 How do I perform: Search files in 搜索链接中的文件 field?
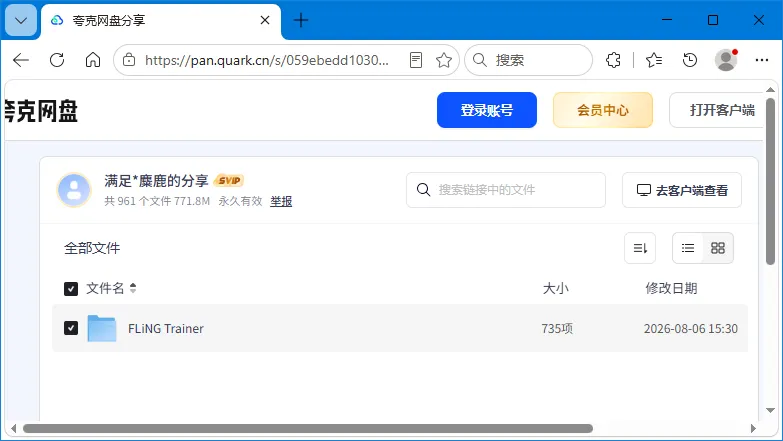click(506, 190)
